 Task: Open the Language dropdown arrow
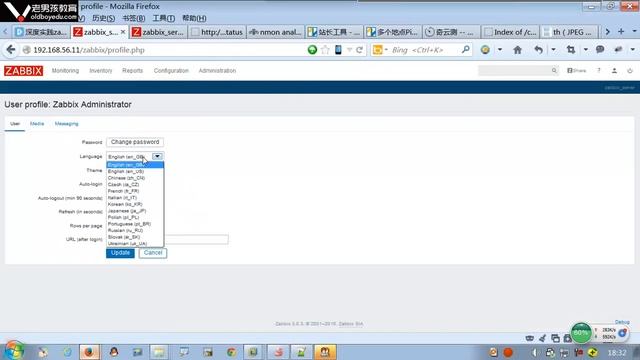click(x=157, y=156)
